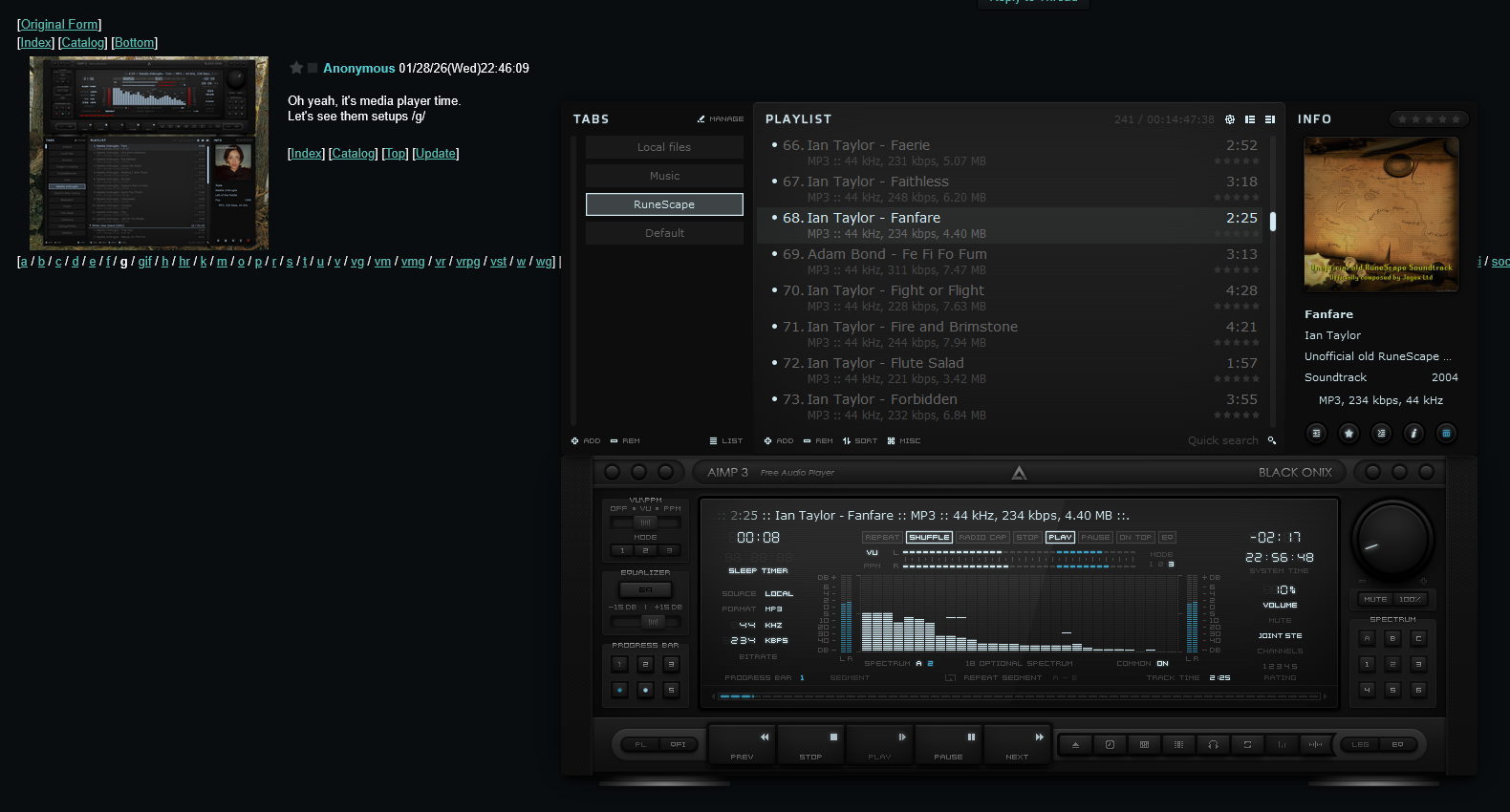Viewport: 1510px width, 812px height.
Task: Click the waveform icon in the player toolbar
Action: (1316, 744)
